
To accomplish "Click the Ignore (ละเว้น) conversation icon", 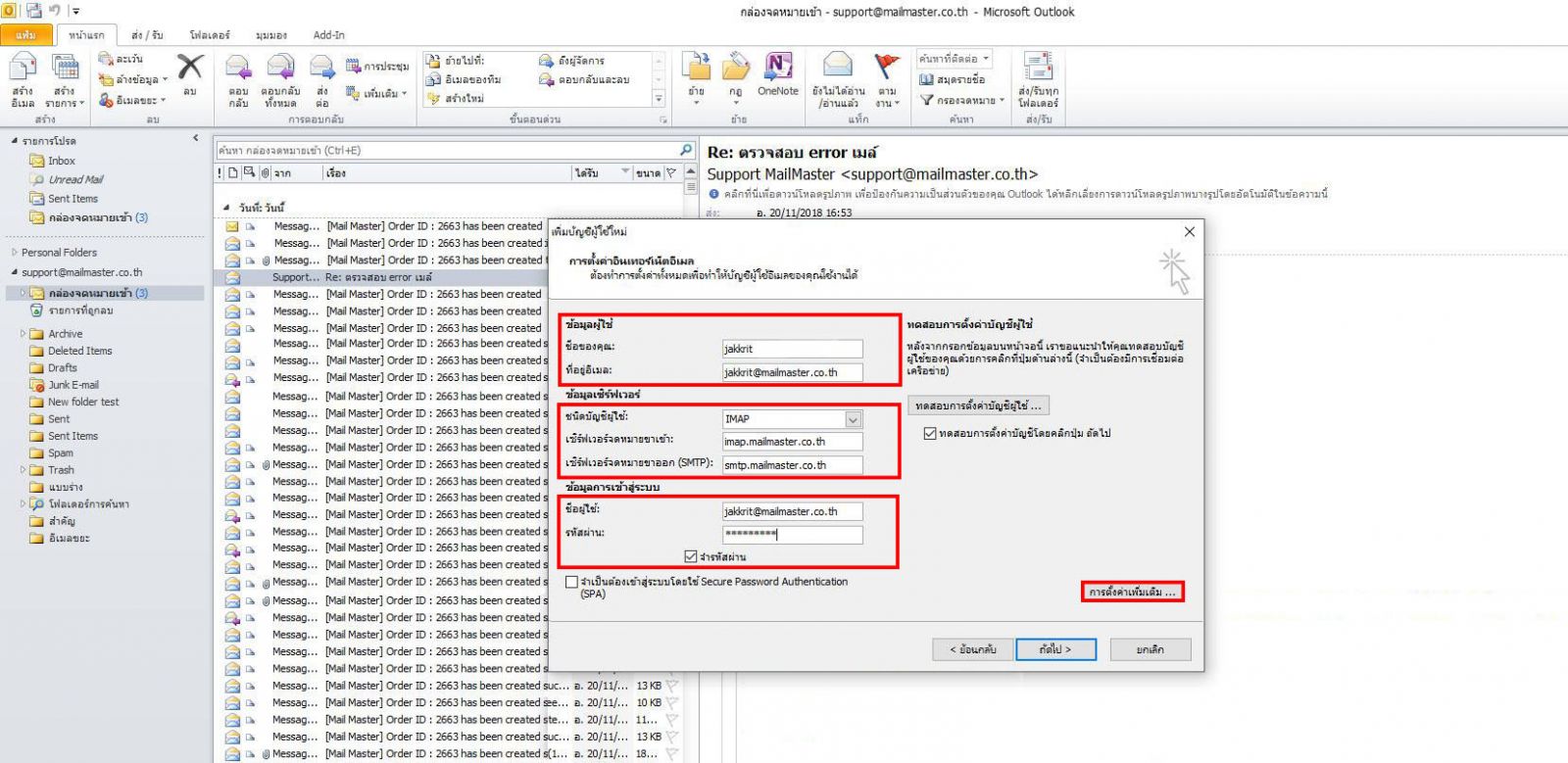I will click(x=106, y=59).
